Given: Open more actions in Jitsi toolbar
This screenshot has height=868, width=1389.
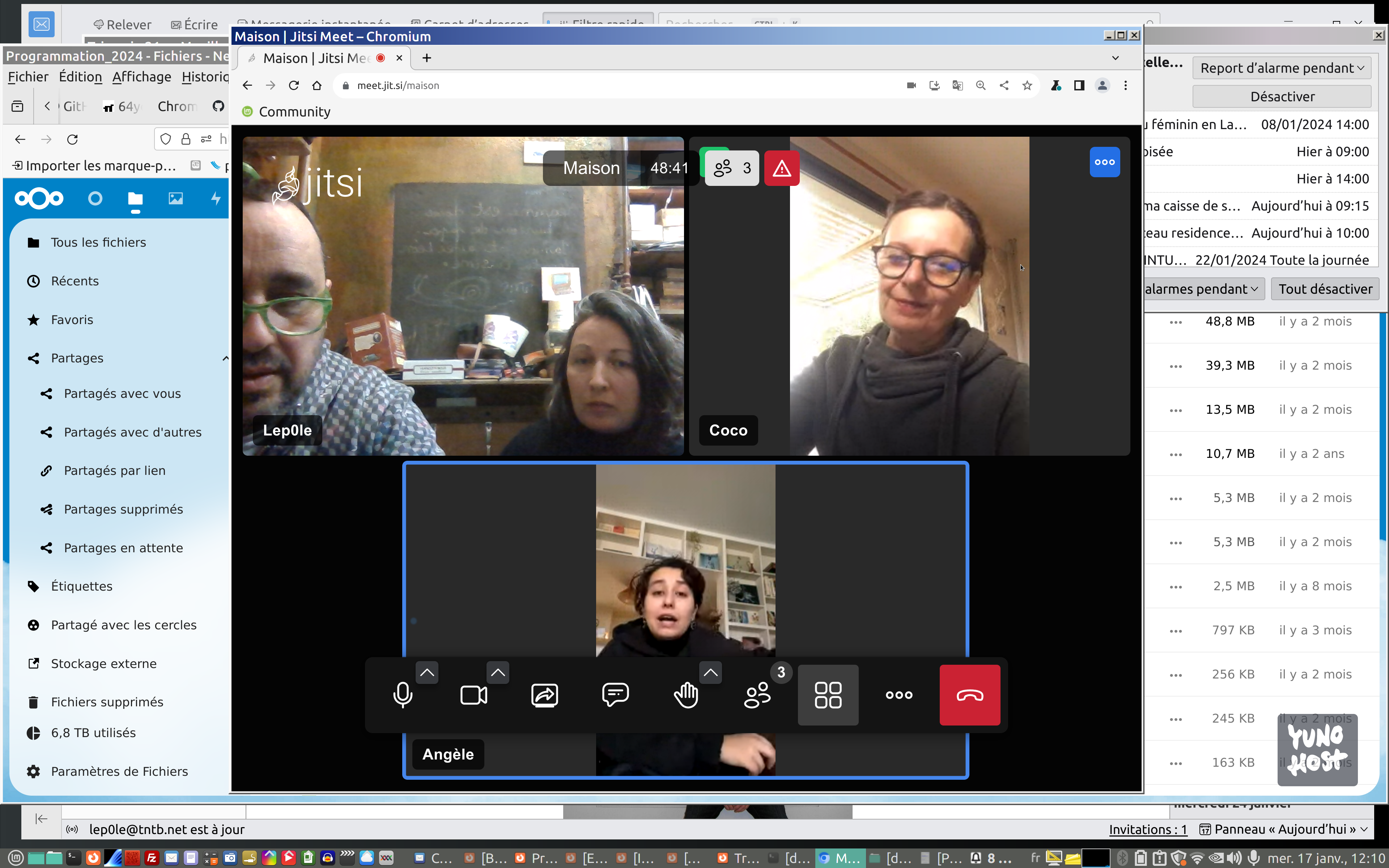Looking at the screenshot, I should click(x=899, y=695).
